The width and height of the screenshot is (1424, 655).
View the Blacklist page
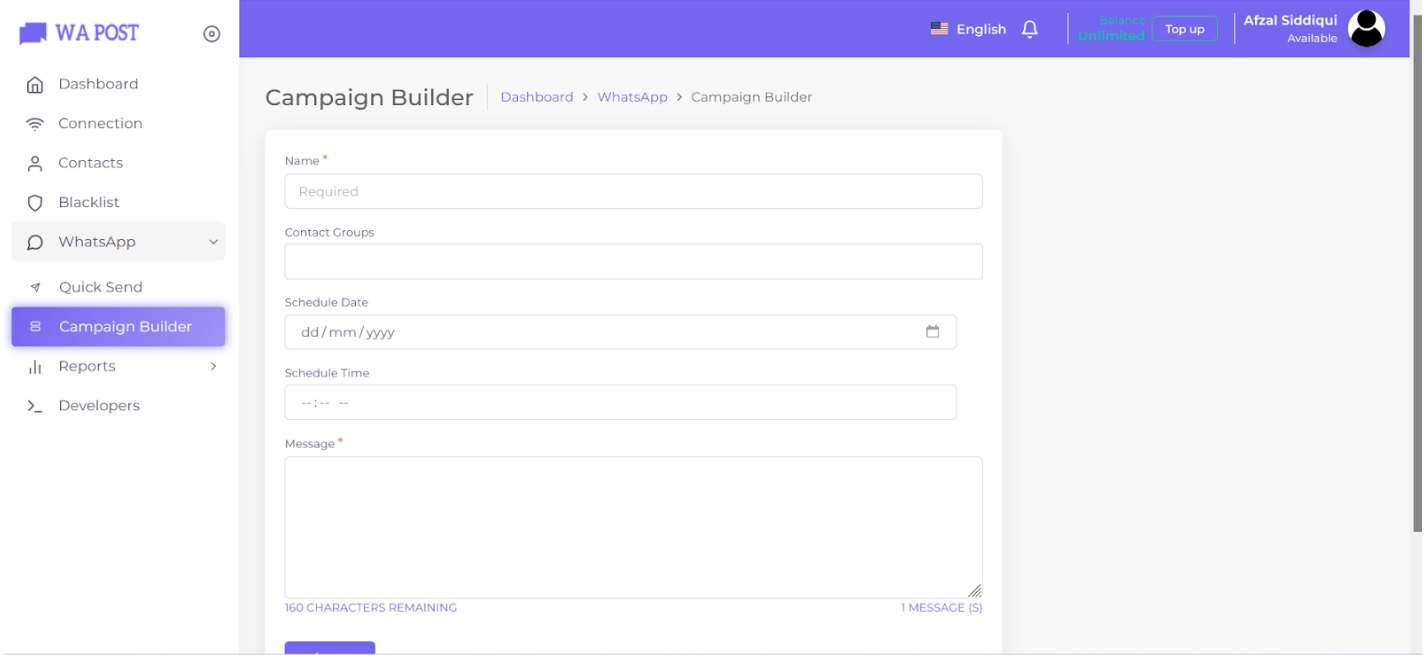(x=89, y=201)
